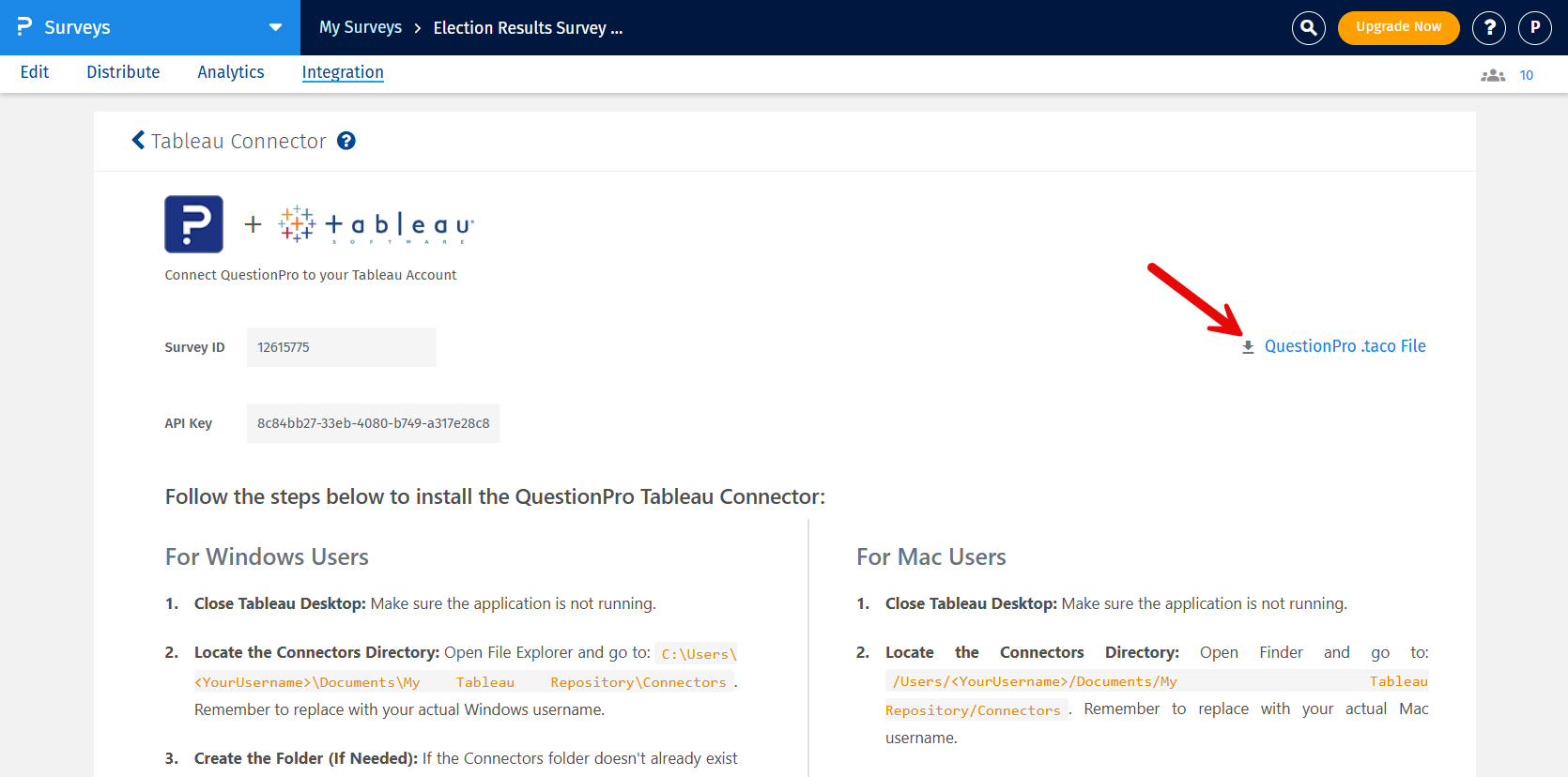
Task: Open the profile P avatar menu
Action: point(1535,28)
